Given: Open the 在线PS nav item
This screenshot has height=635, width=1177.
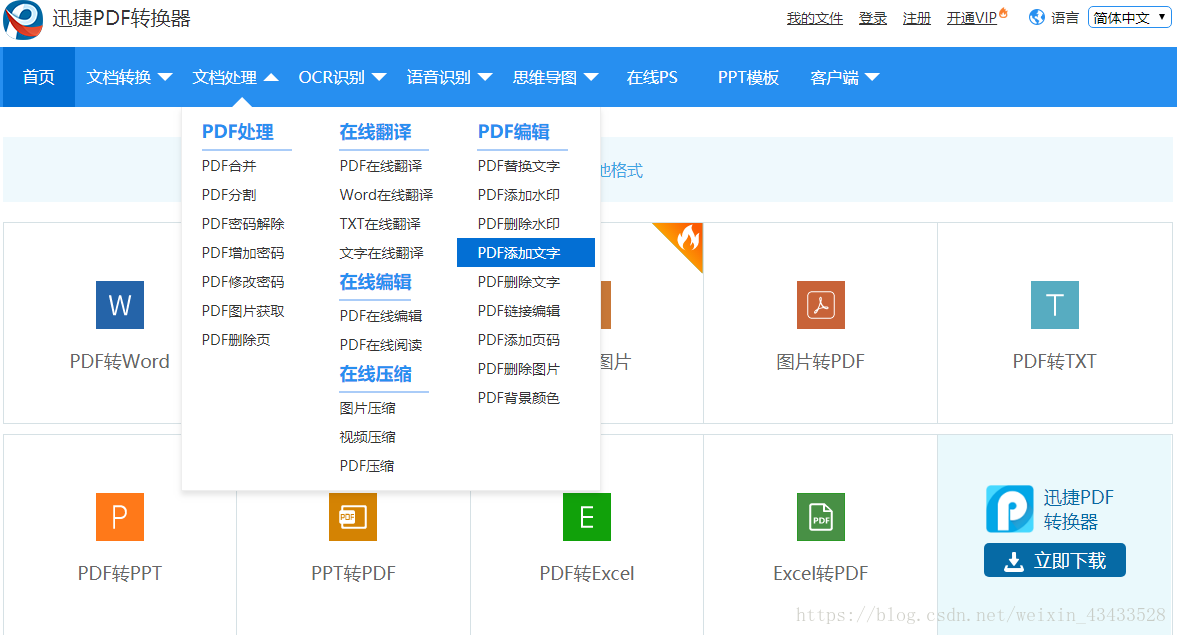Looking at the screenshot, I should pyautogui.click(x=652, y=77).
